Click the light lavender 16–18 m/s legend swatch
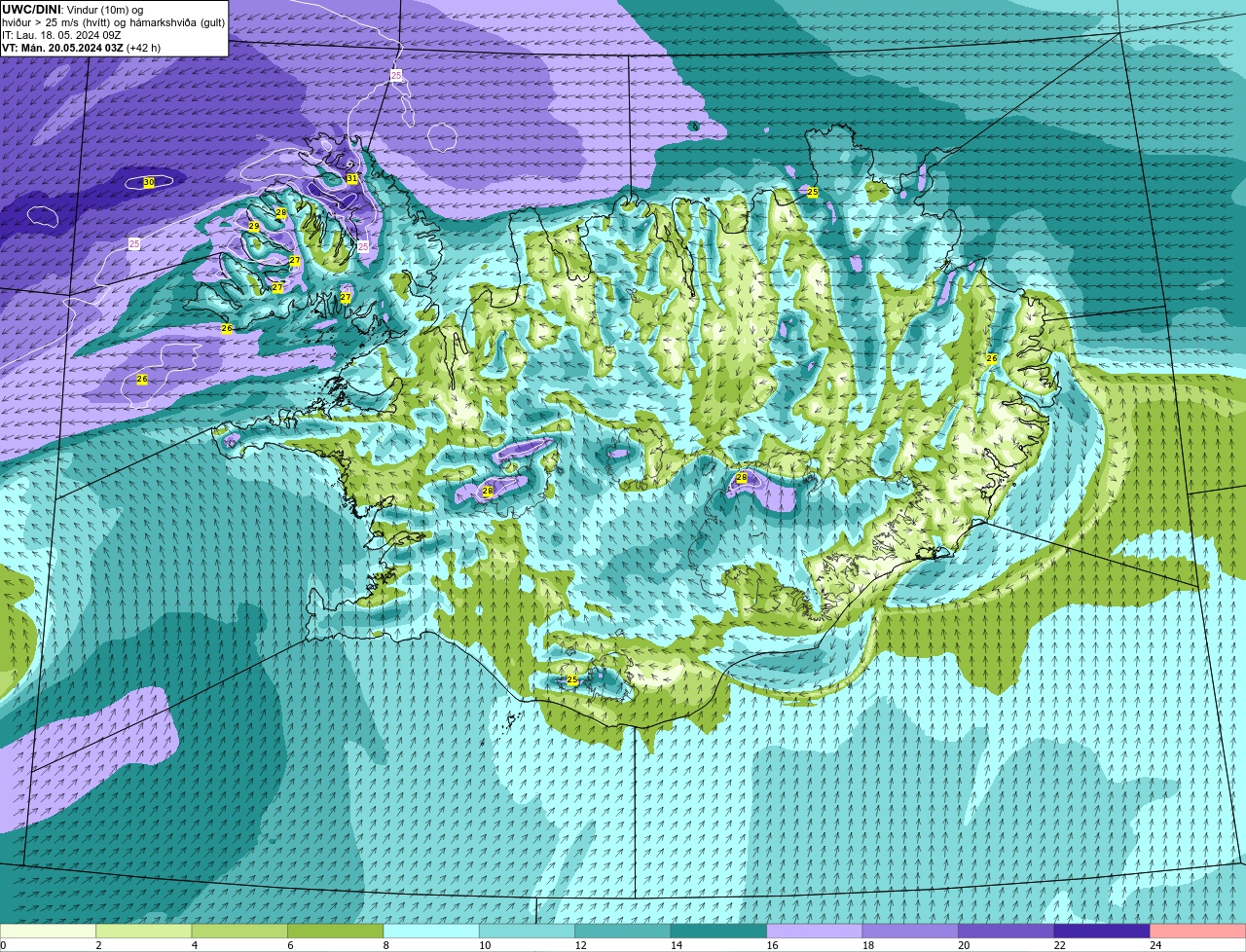This screenshot has height=952, width=1246. click(815, 931)
